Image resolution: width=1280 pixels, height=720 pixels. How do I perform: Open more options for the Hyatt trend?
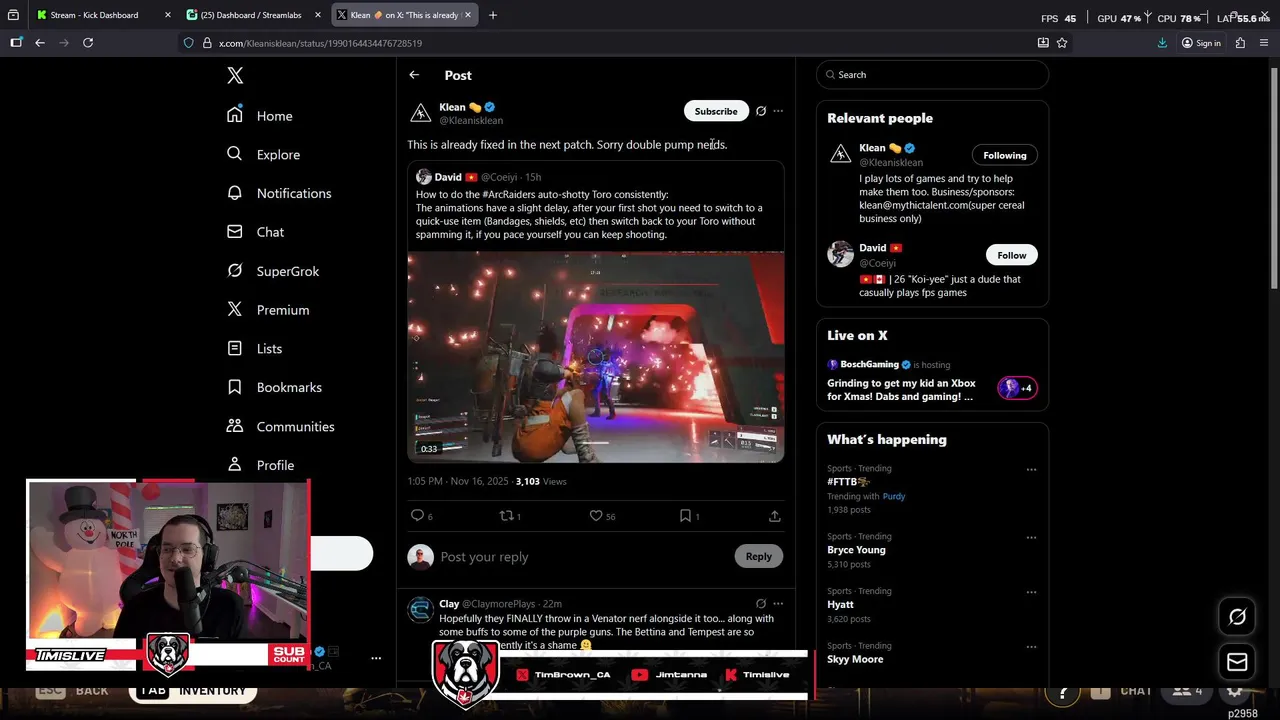coord(1031,592)
